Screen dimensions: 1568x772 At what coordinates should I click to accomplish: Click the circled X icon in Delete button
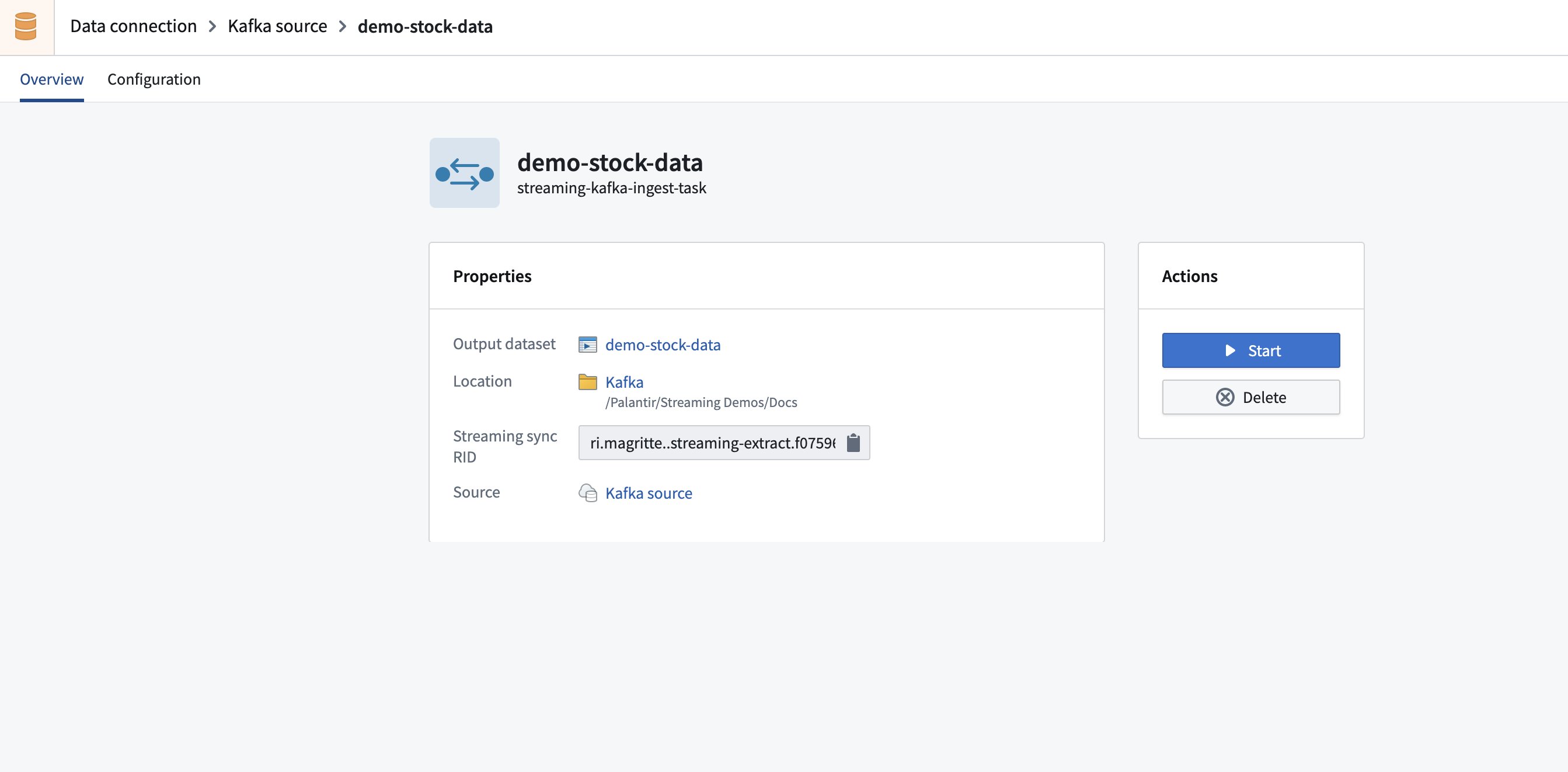1226,397
